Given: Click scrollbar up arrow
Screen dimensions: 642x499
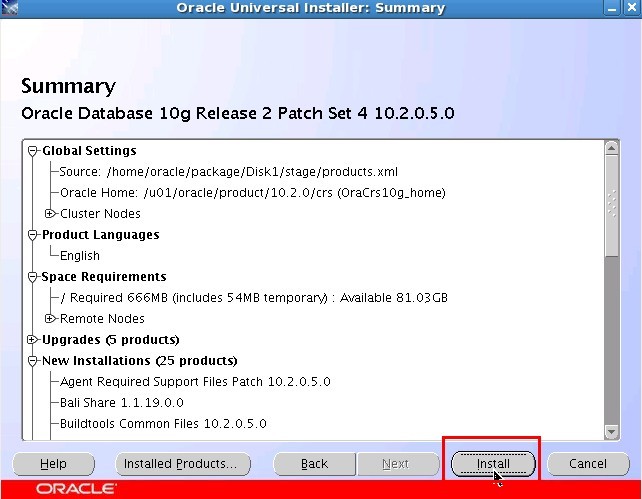Looking at the screenshot, I should click(x=612, y=148).
